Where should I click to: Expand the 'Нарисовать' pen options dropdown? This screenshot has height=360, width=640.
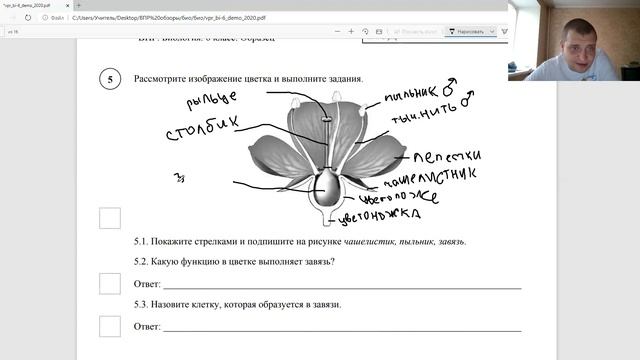[492, 31]
